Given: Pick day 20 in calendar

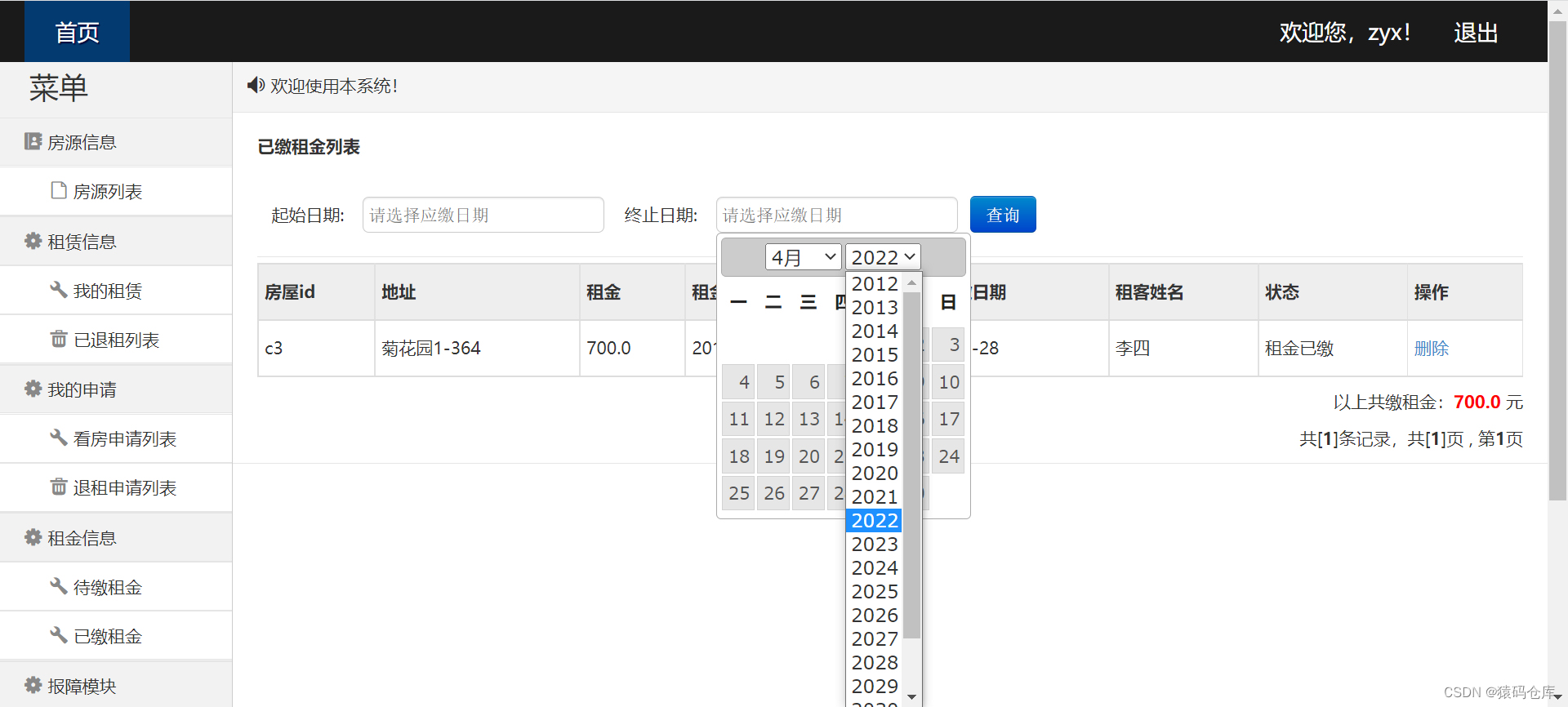Looking at the screenshot, I should click(808, 456).
